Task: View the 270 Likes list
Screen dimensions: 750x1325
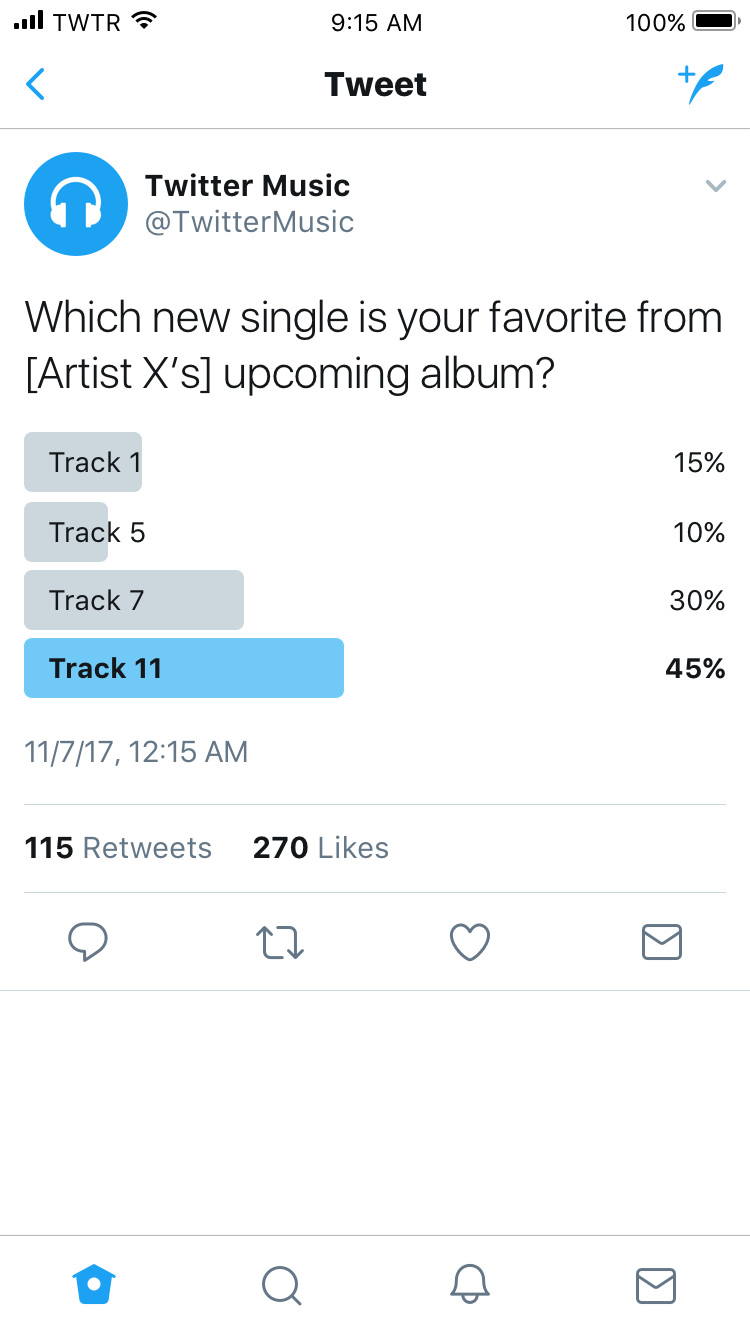Action: click(321, 848)
